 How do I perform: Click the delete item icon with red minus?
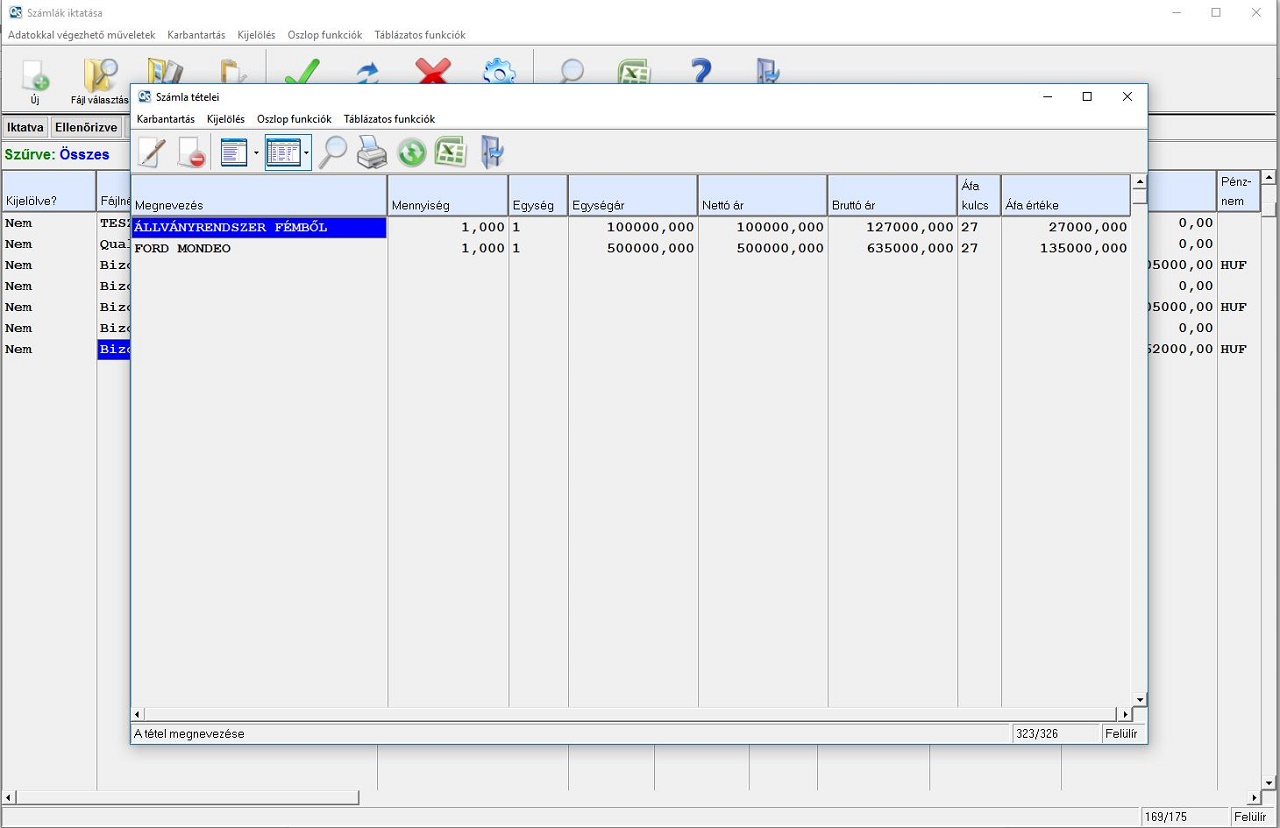click(191, 153)
